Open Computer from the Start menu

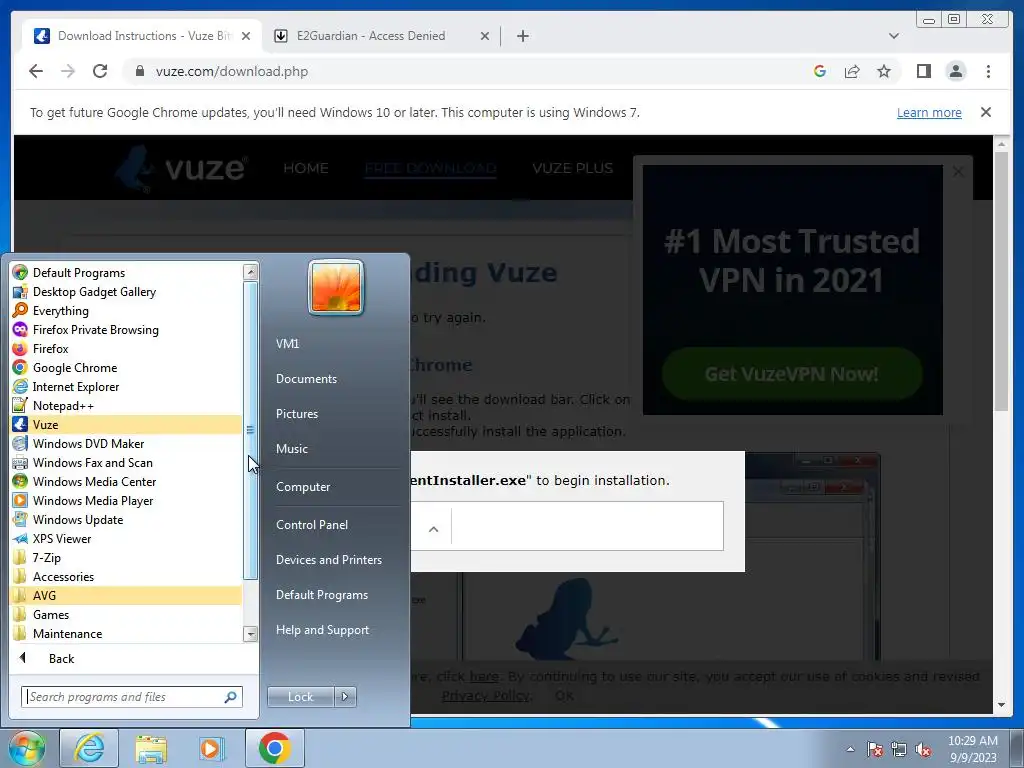coord(303,487)
